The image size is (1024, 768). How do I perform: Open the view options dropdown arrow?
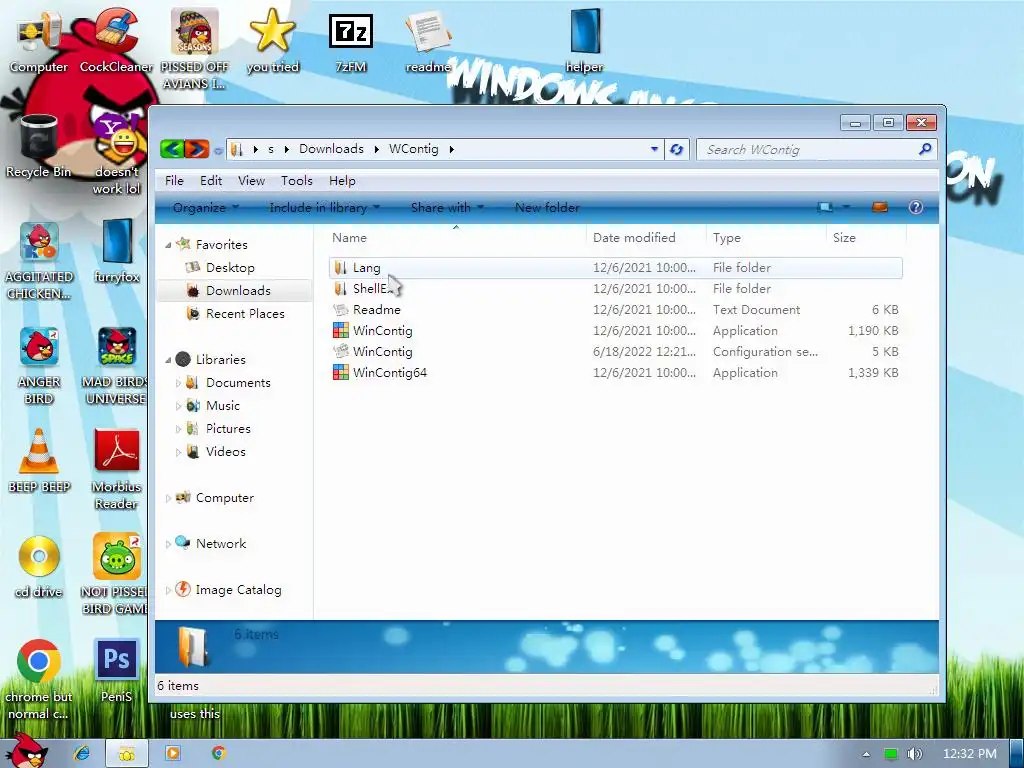(846, 208)
